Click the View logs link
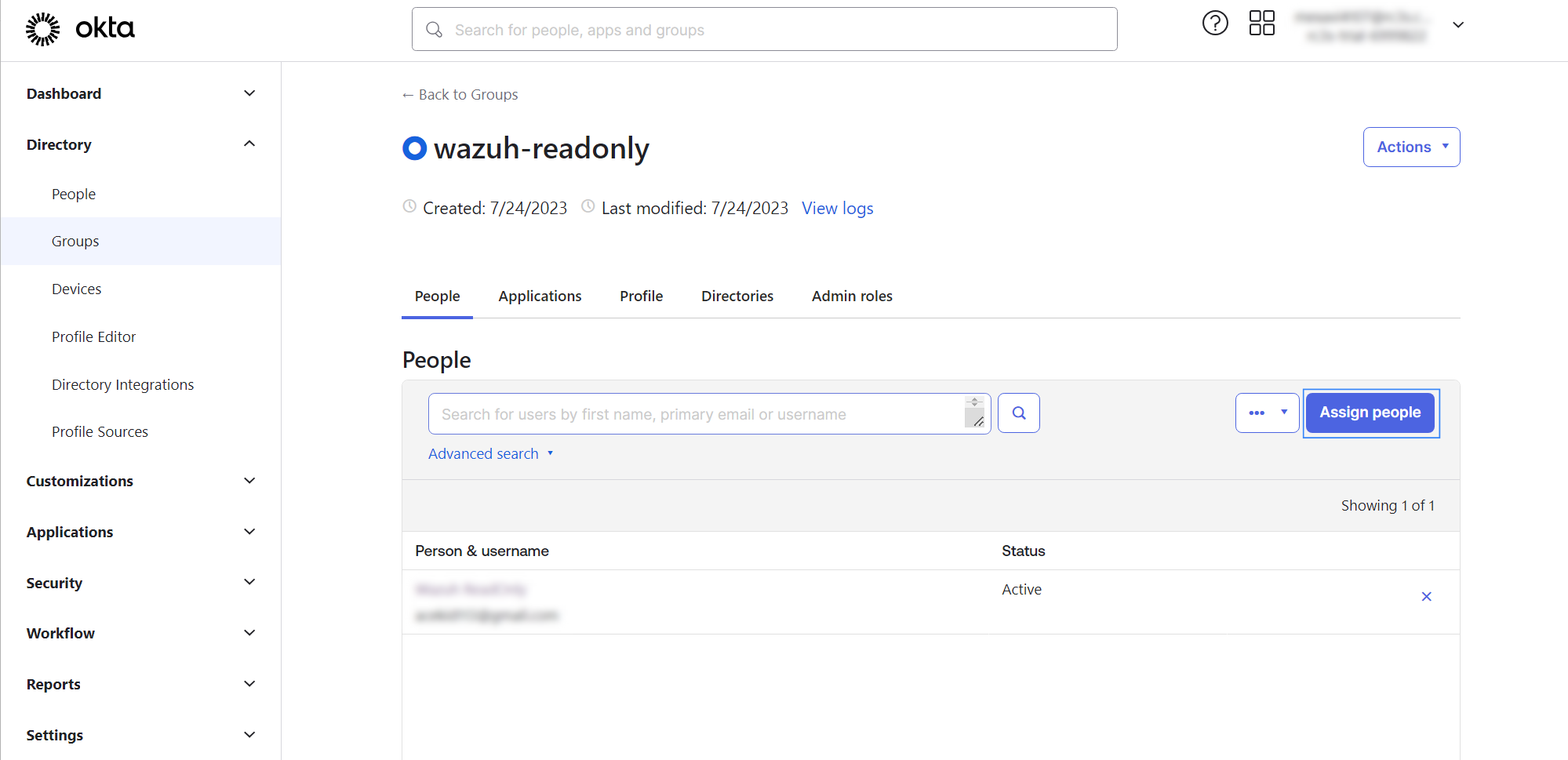Viewport: 1568px width, 760px height. click(x=837, y=209)
